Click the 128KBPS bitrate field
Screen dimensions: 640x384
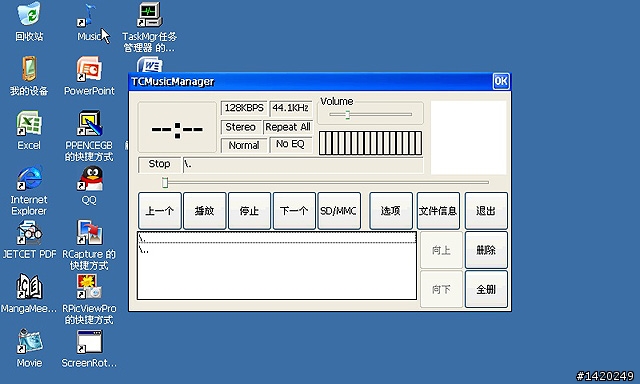pyautogui.click(x=244, y=108)
